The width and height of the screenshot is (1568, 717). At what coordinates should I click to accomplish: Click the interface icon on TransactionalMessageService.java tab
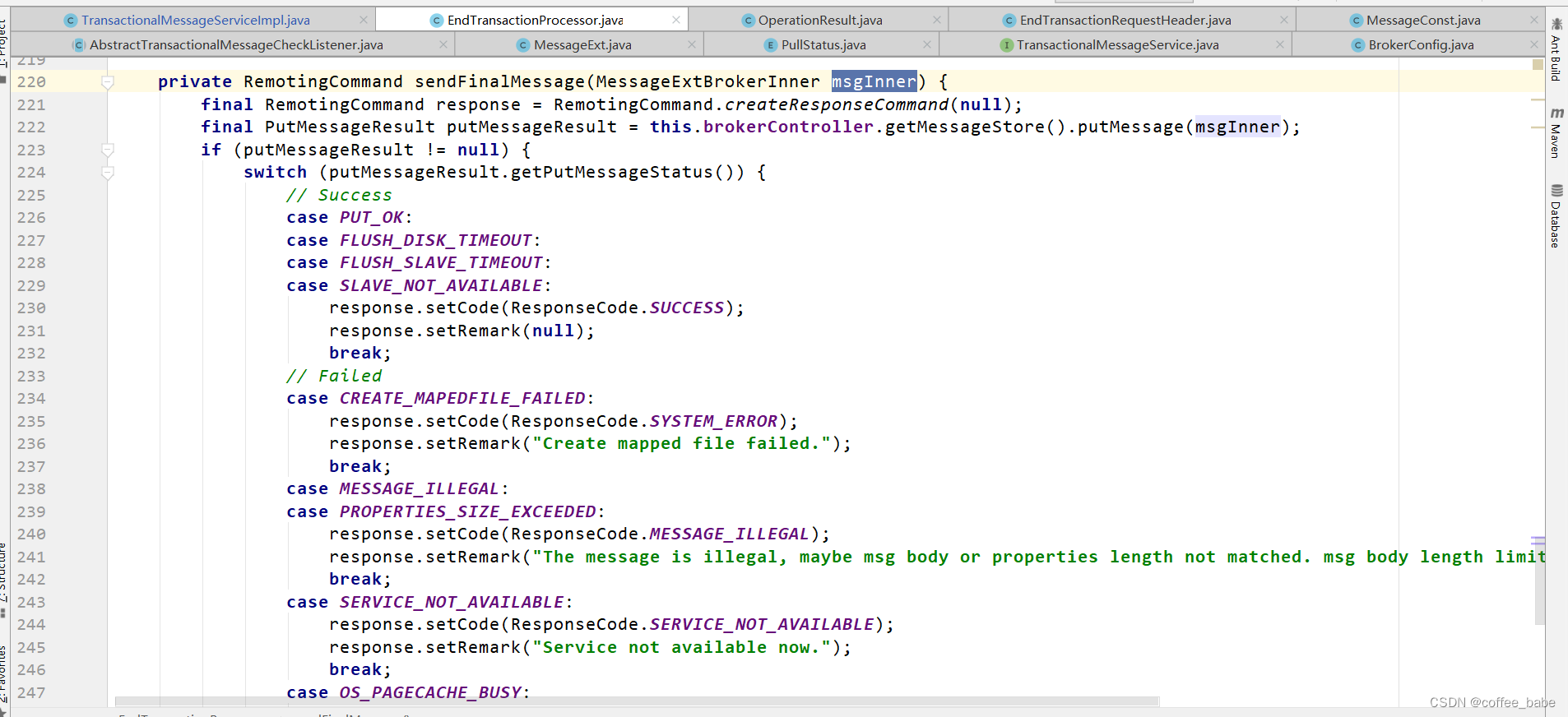coord(1006,44)
